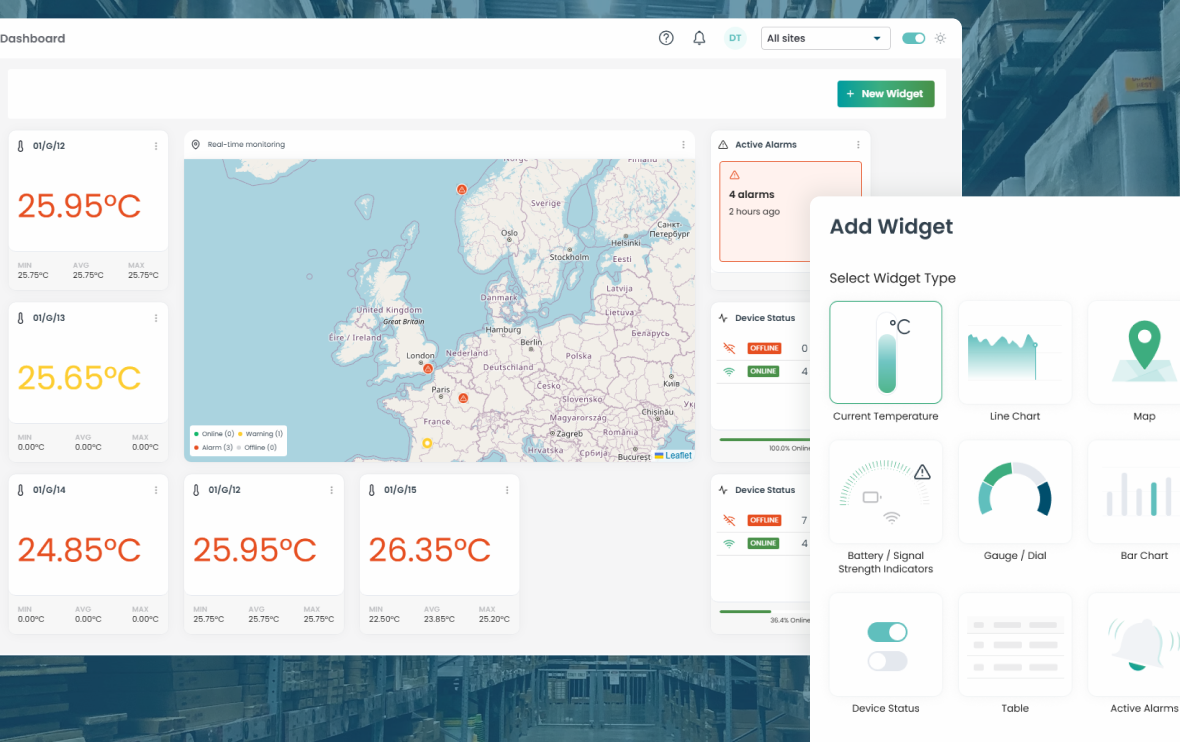Open options menu for top 01/G/12 card
Screen dimensions: 1180x742
coord(156,146)
